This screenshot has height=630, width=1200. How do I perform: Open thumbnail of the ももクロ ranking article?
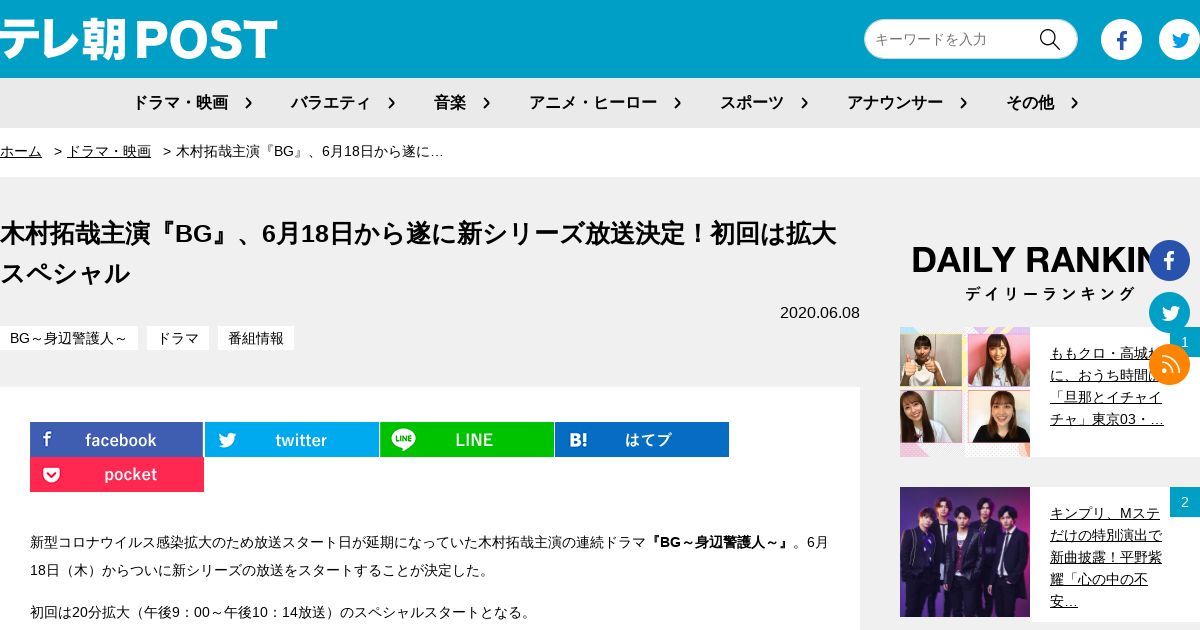pyautogui.click(x=965, y=392)
